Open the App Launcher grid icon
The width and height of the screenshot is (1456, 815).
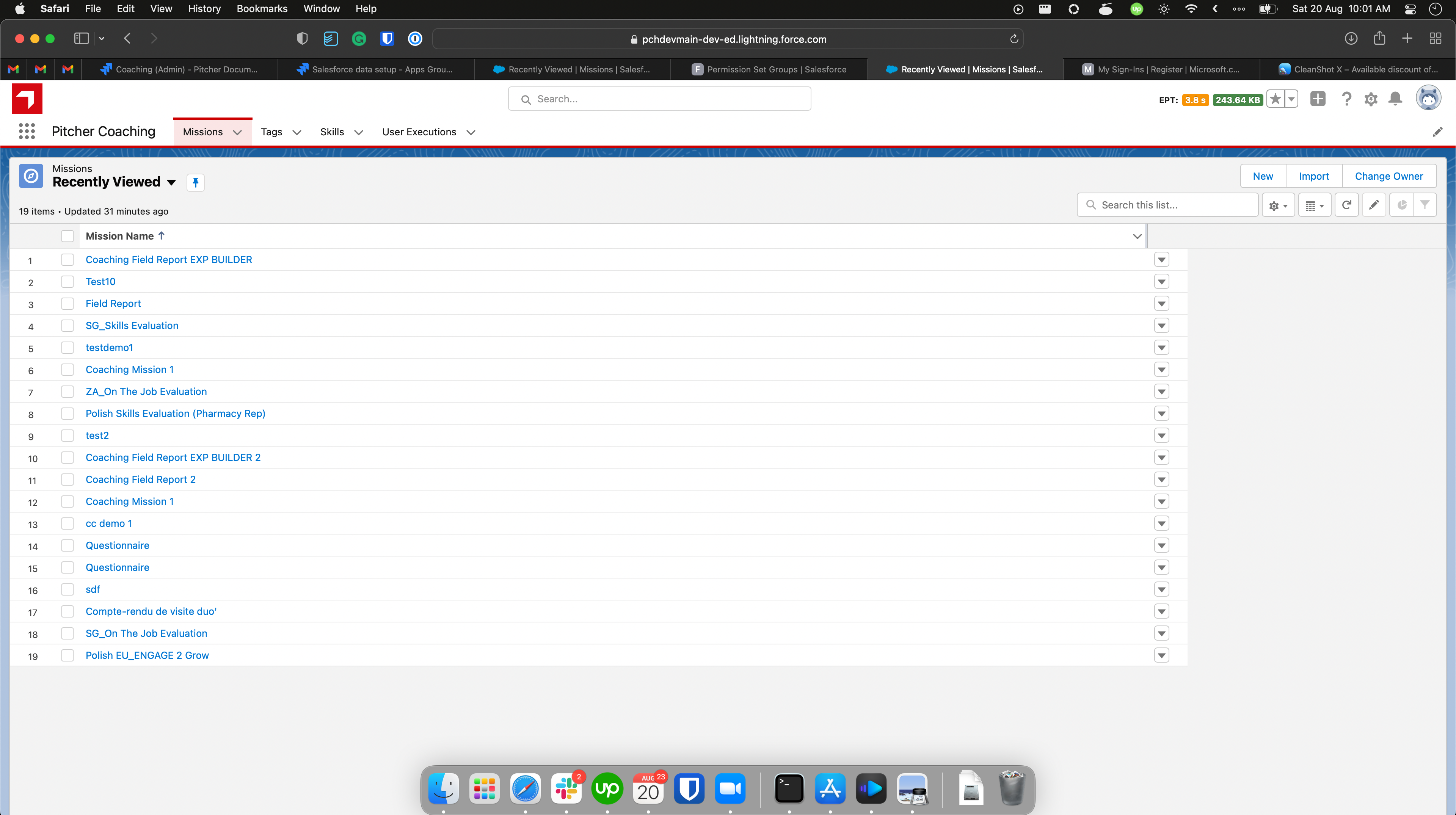pyautogui.click(x=27, y=131)
